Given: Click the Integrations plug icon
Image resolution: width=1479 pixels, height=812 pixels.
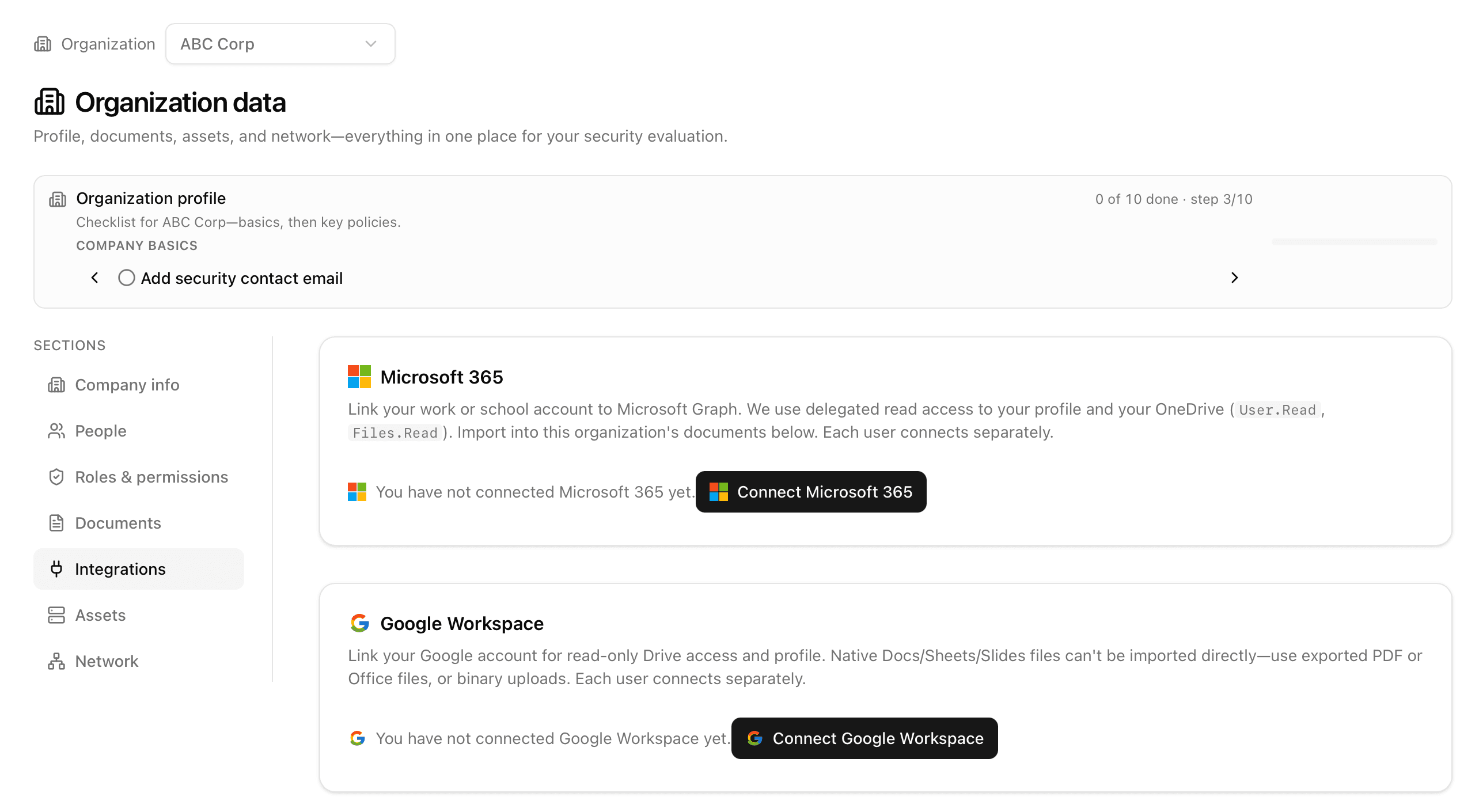Looking at the screenshot, I should [x=56, y=569].
